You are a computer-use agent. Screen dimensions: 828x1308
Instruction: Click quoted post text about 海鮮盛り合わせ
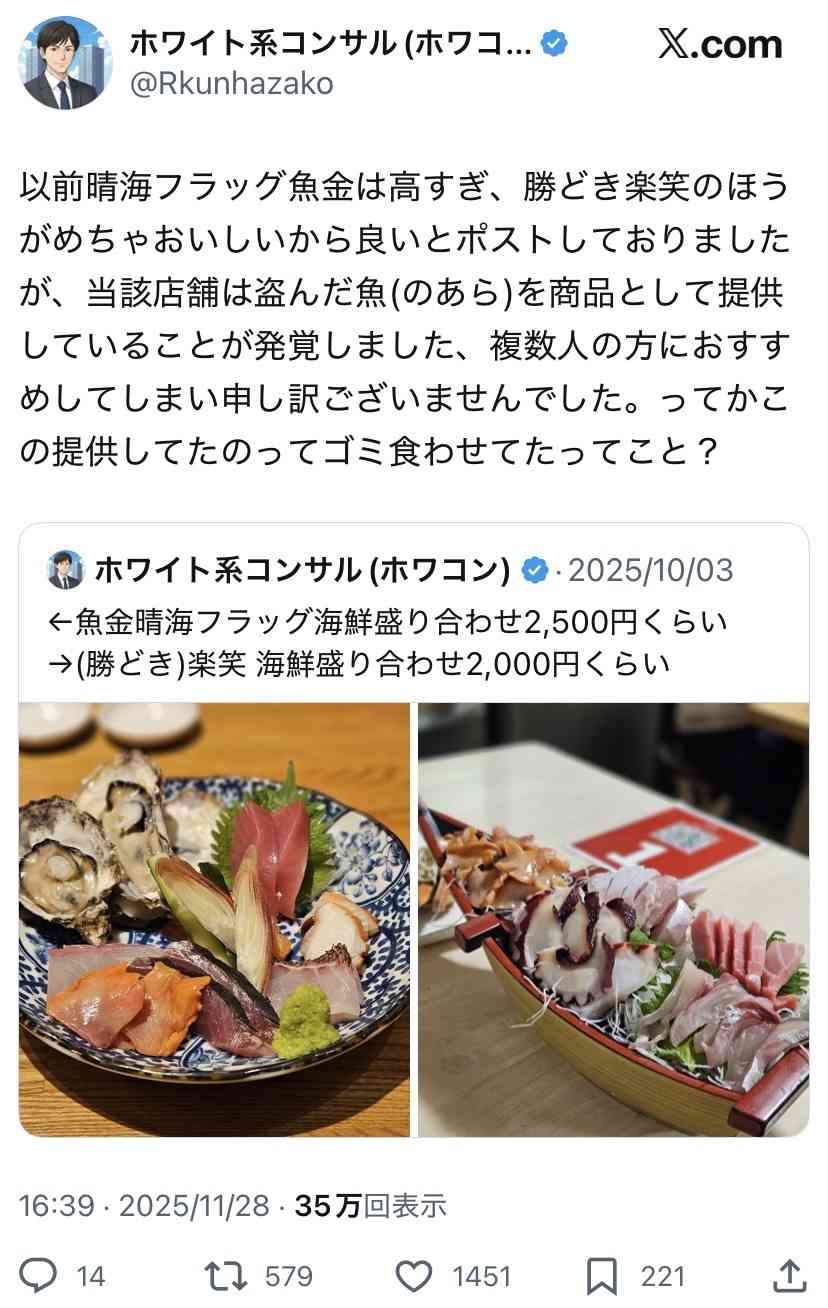[388, 642]
